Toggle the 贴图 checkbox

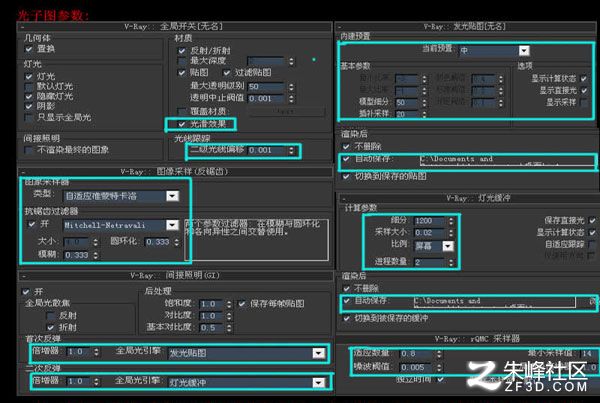[182, 72]
